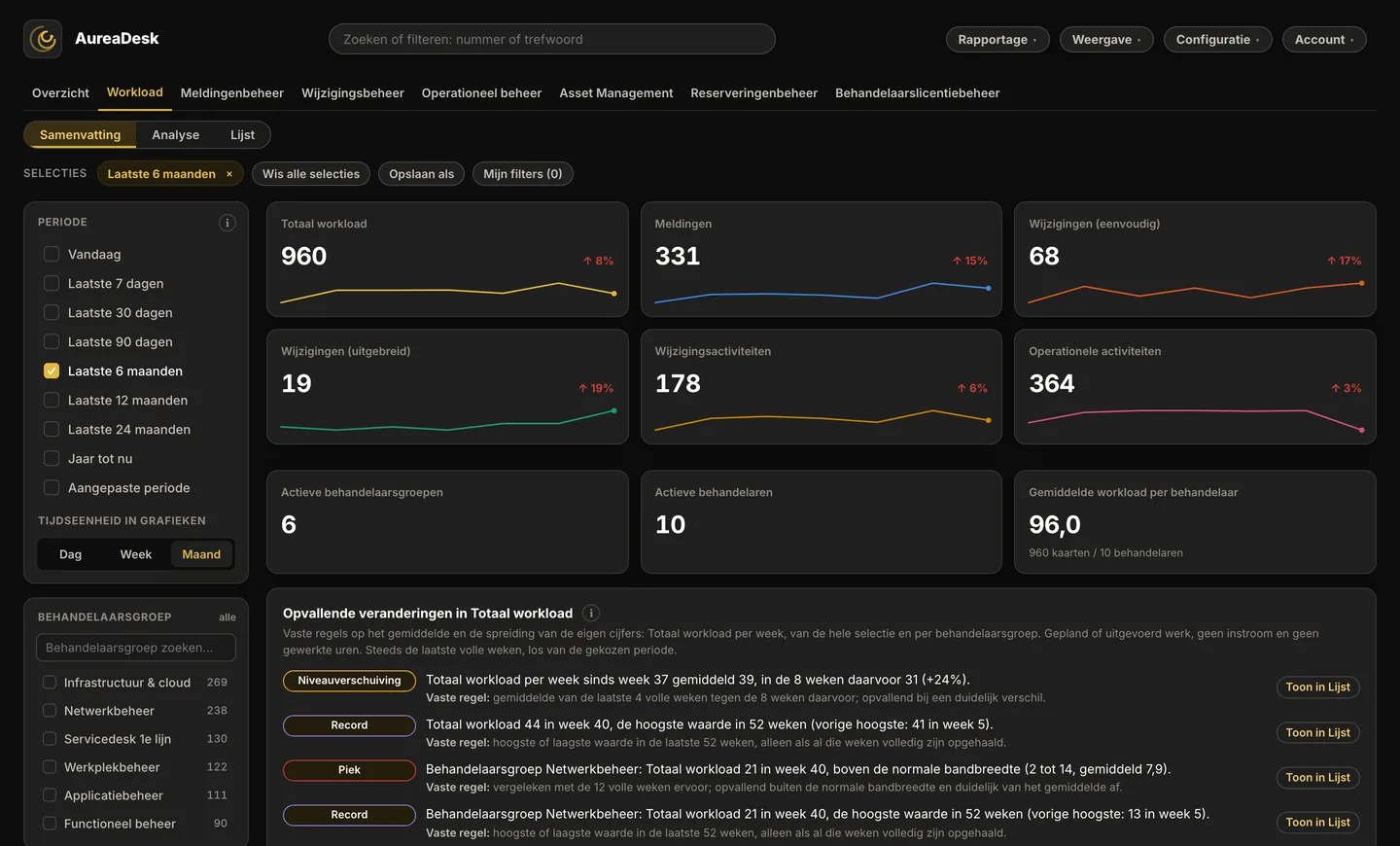The image size is (1400, 846).
Task: Switch to the Lijst view
Action: tap(243, 135)
